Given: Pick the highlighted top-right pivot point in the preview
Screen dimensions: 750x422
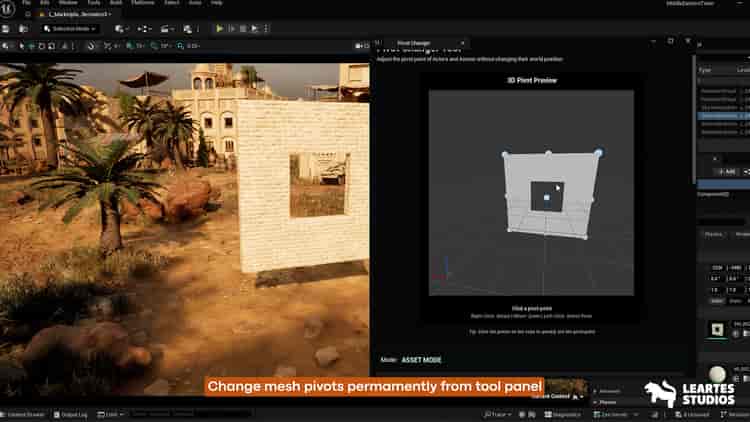Looking at the screenshot, I should coord(598,153).
